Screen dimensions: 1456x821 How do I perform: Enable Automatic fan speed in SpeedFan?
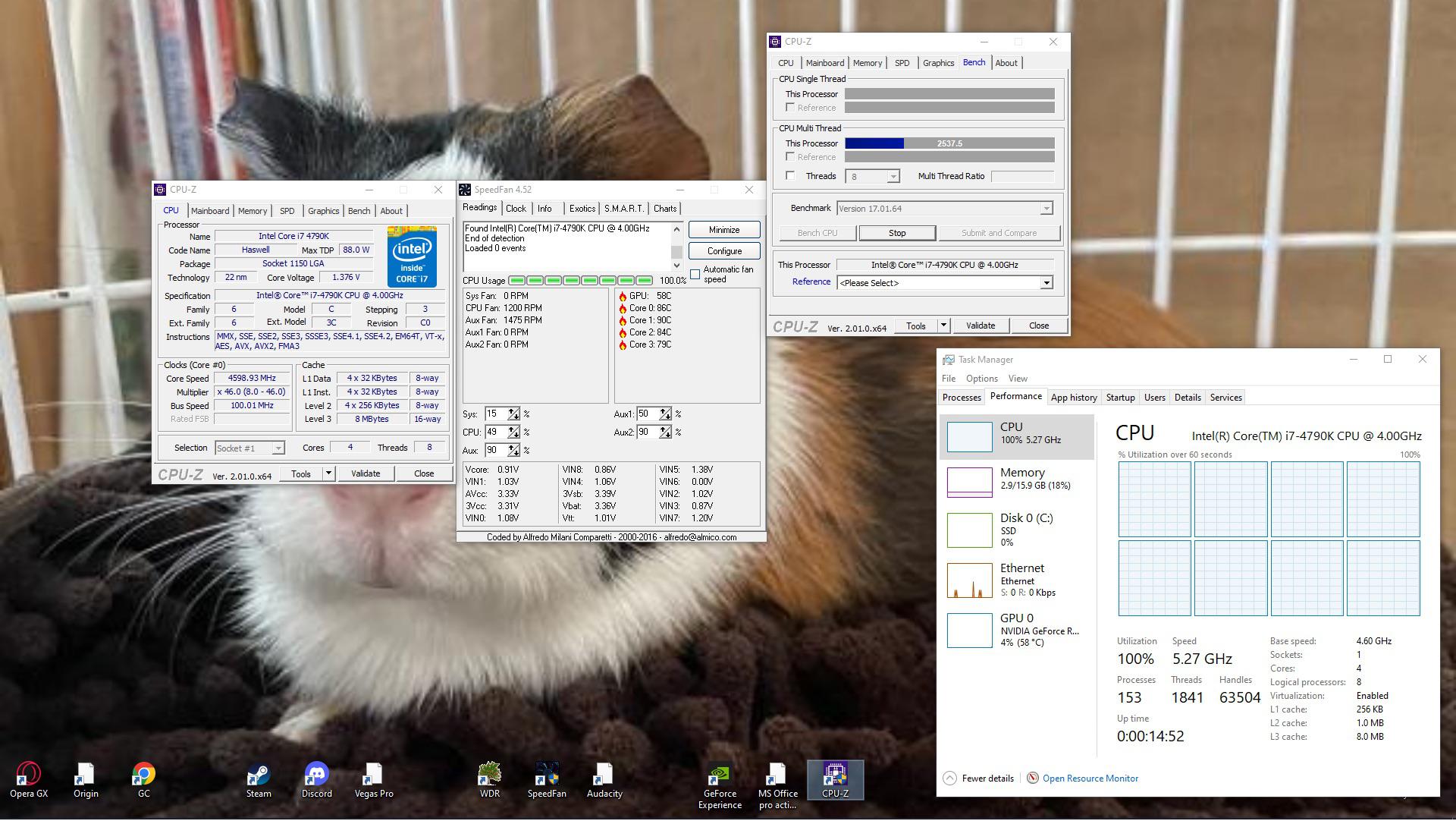point(695,275)
